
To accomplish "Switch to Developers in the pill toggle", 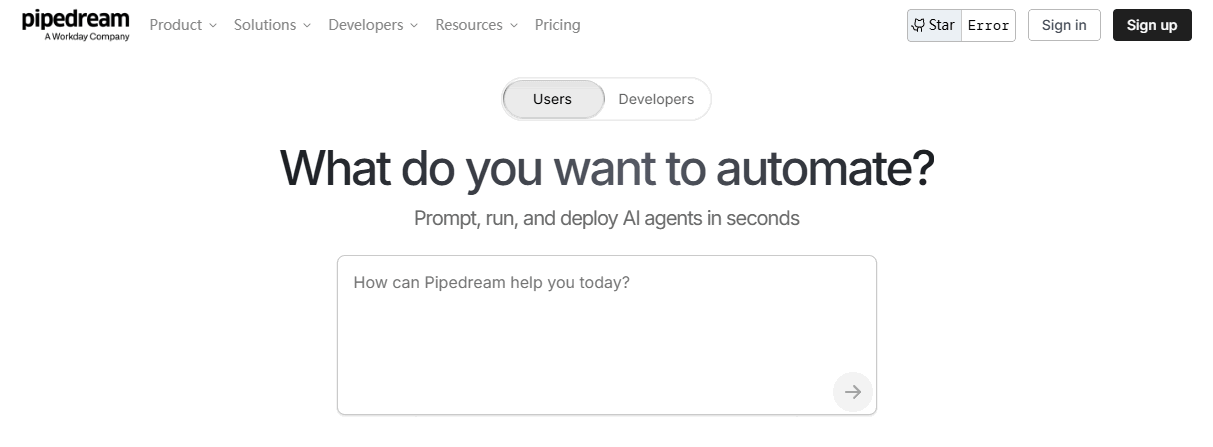I will pos(656,99).
